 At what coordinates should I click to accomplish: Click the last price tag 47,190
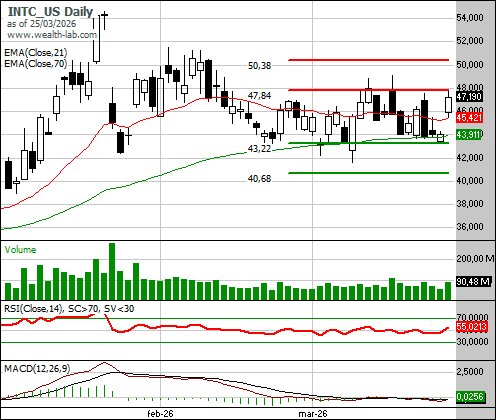[469, 97]
